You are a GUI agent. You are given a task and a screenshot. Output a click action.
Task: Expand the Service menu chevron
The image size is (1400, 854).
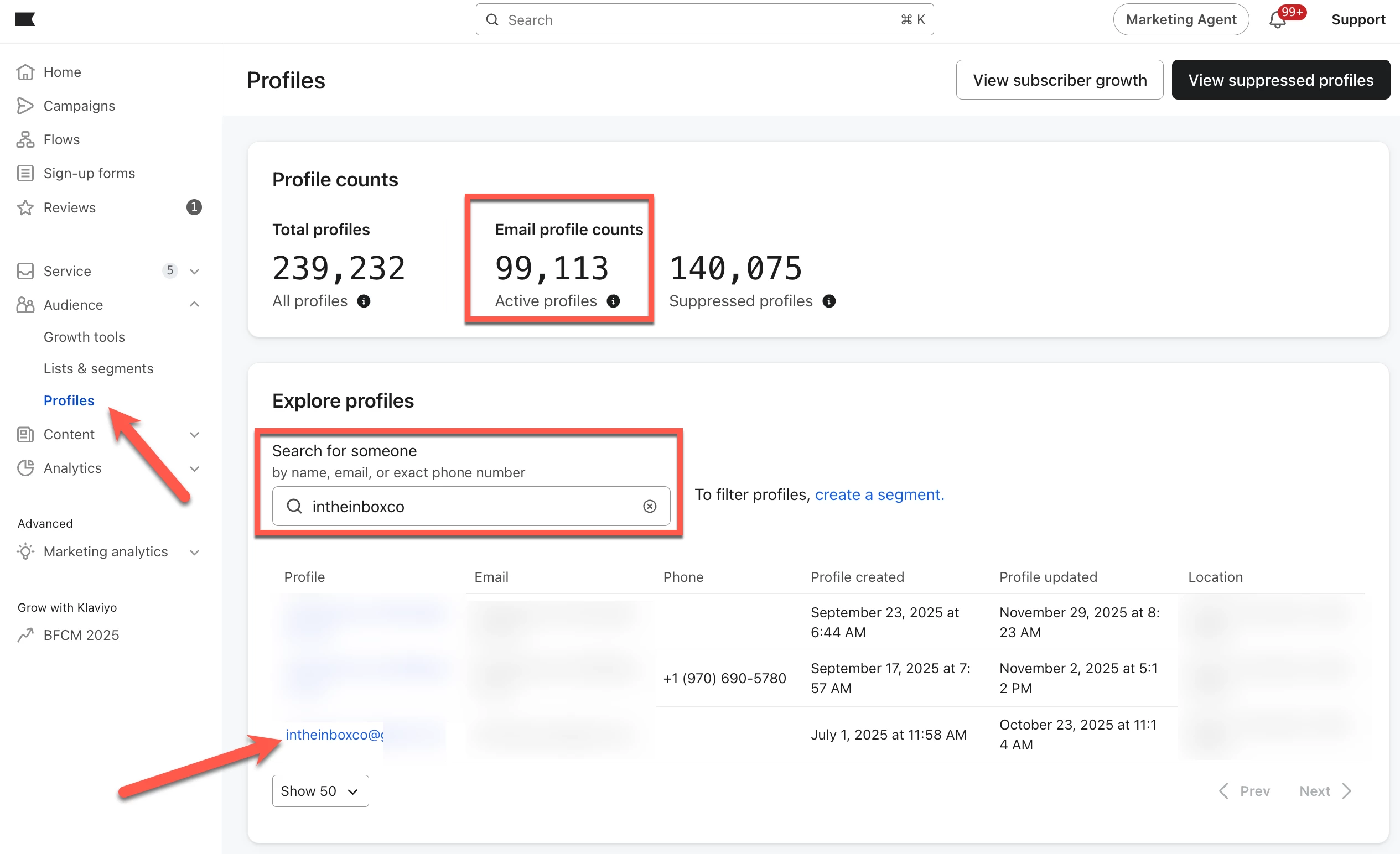(x=194, y=271)
